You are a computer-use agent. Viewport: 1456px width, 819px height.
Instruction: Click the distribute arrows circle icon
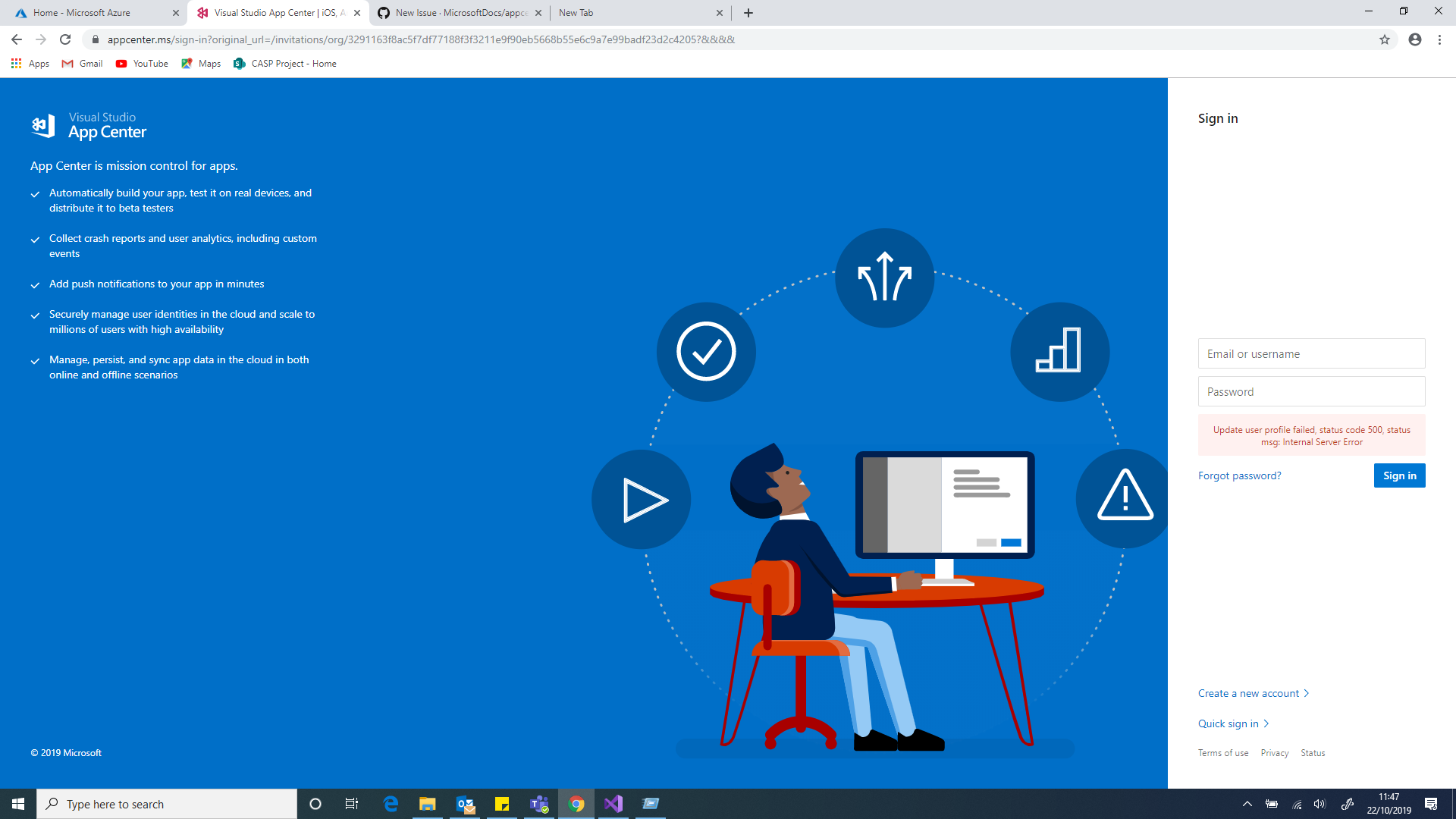pyautogui.click(x=884, y=278)
